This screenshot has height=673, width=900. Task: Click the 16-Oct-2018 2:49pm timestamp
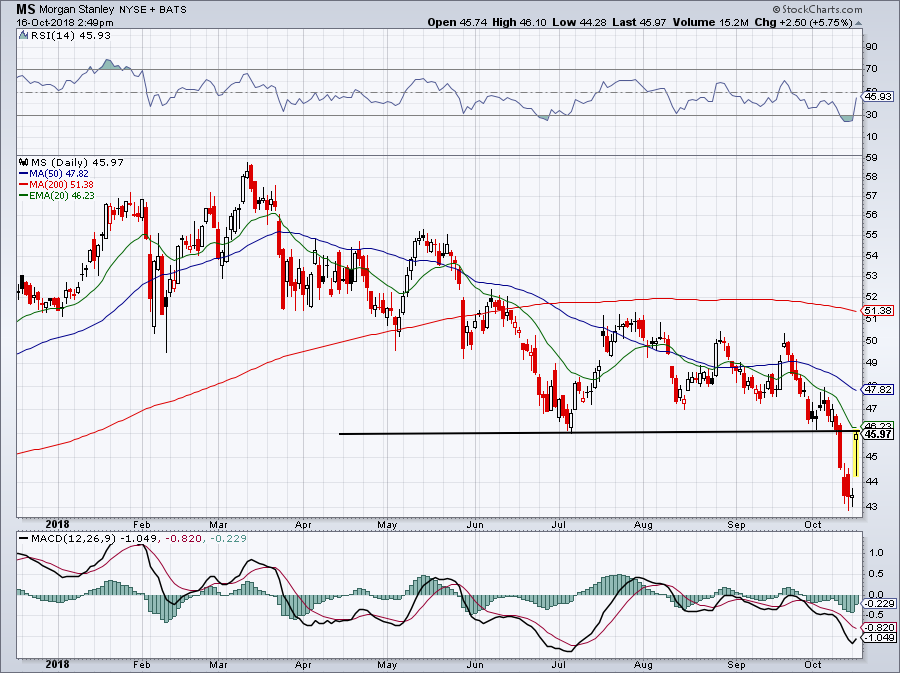[x=65, y=23]
